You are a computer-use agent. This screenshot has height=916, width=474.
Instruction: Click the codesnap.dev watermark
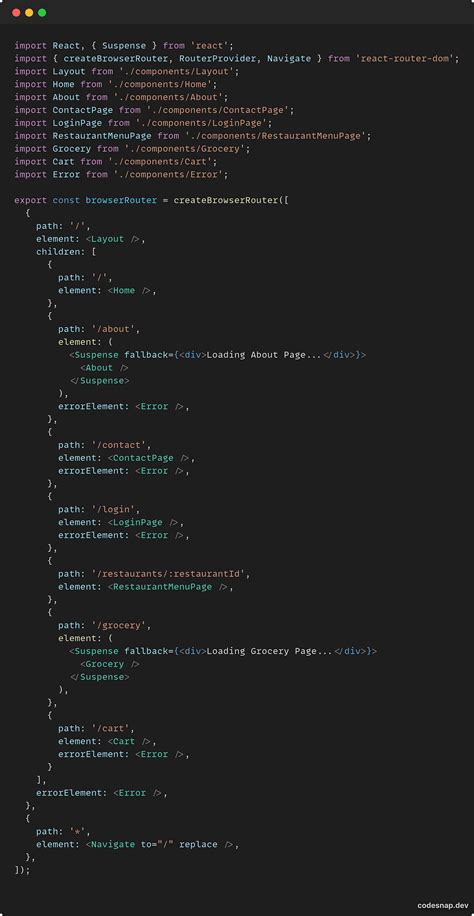(443, 905)
